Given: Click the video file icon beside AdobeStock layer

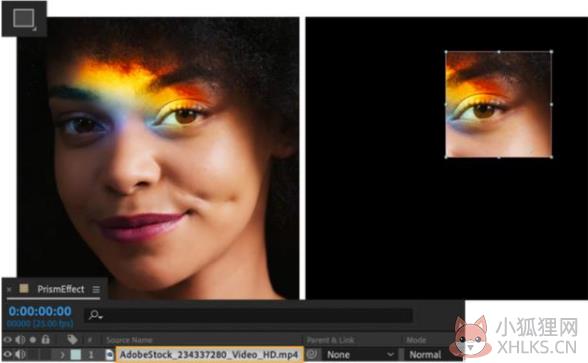Looking at the screenshot, I should point(110,354).
